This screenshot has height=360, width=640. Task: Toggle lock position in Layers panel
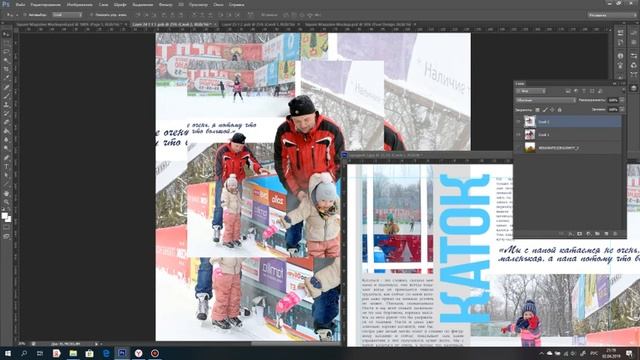pyautogui.click(x=552, y=110)
